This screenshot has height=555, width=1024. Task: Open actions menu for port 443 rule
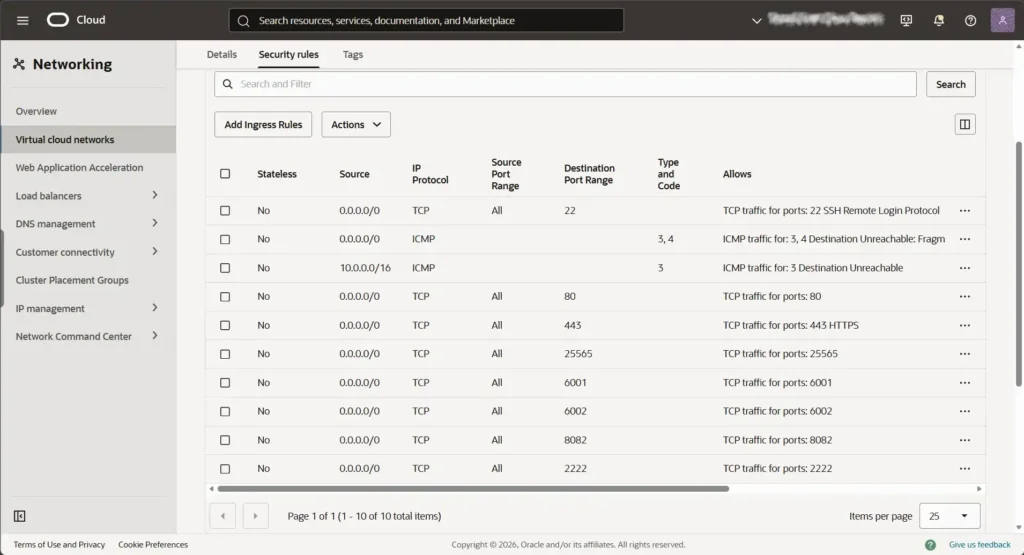tap(965, 325)
